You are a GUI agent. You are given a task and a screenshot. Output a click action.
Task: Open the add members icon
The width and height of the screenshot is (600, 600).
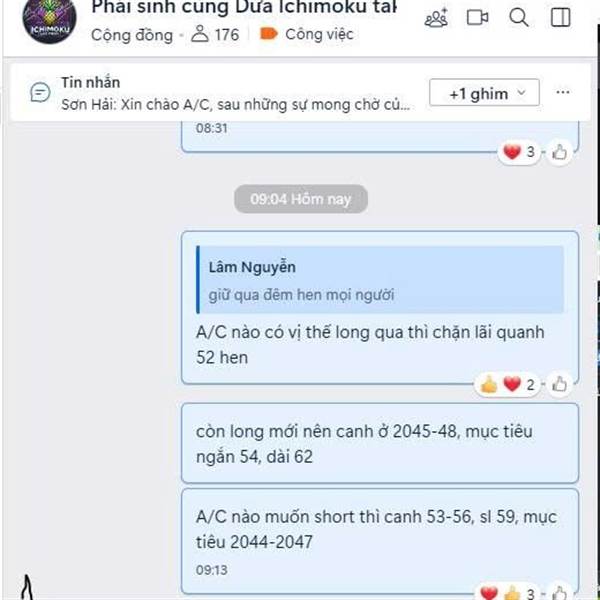tap(436, 18)
